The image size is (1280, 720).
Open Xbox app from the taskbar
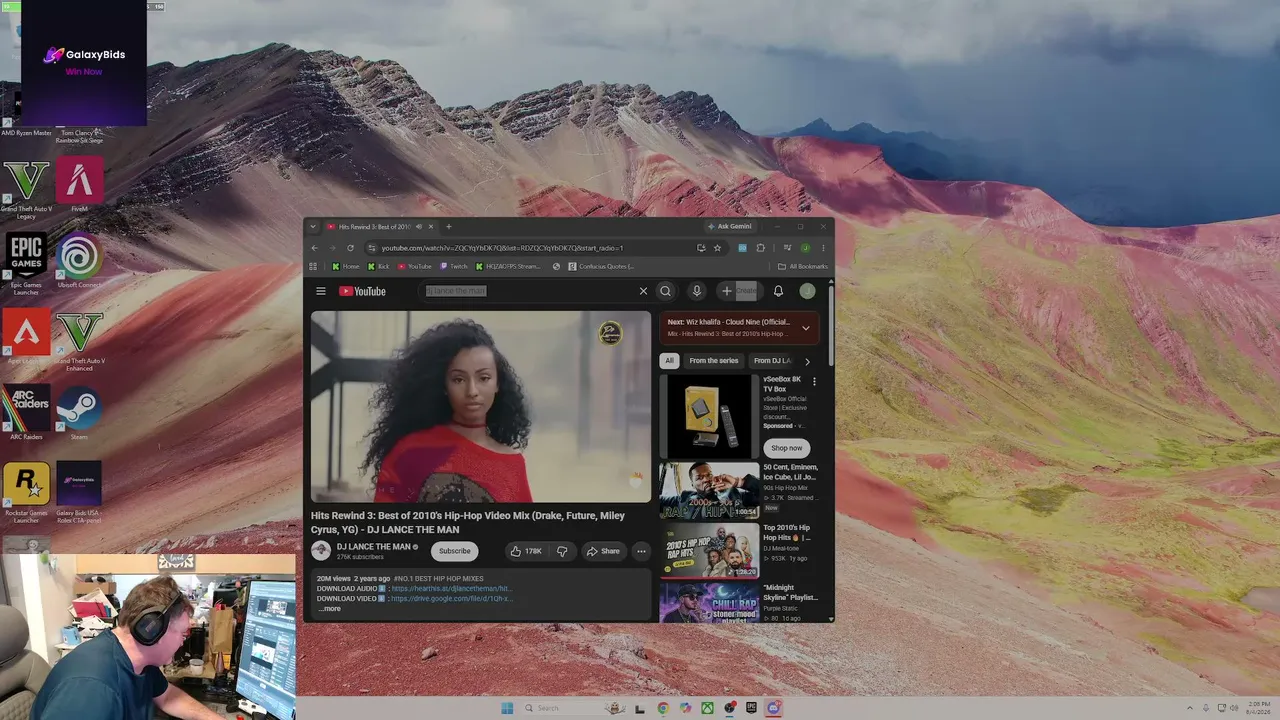(x=707, y=708)
